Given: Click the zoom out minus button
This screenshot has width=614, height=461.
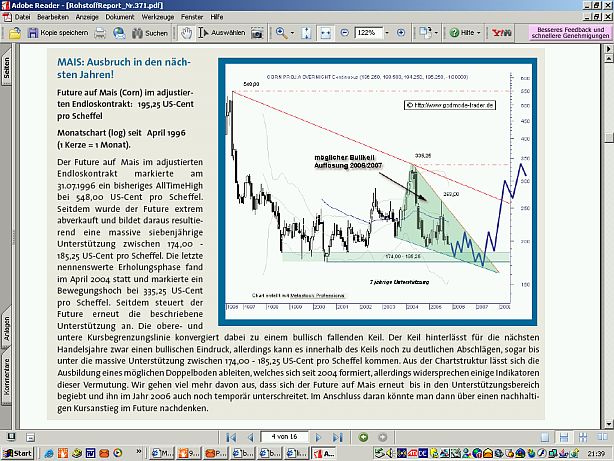Looking at the screenshot, I should click(345, 33).
